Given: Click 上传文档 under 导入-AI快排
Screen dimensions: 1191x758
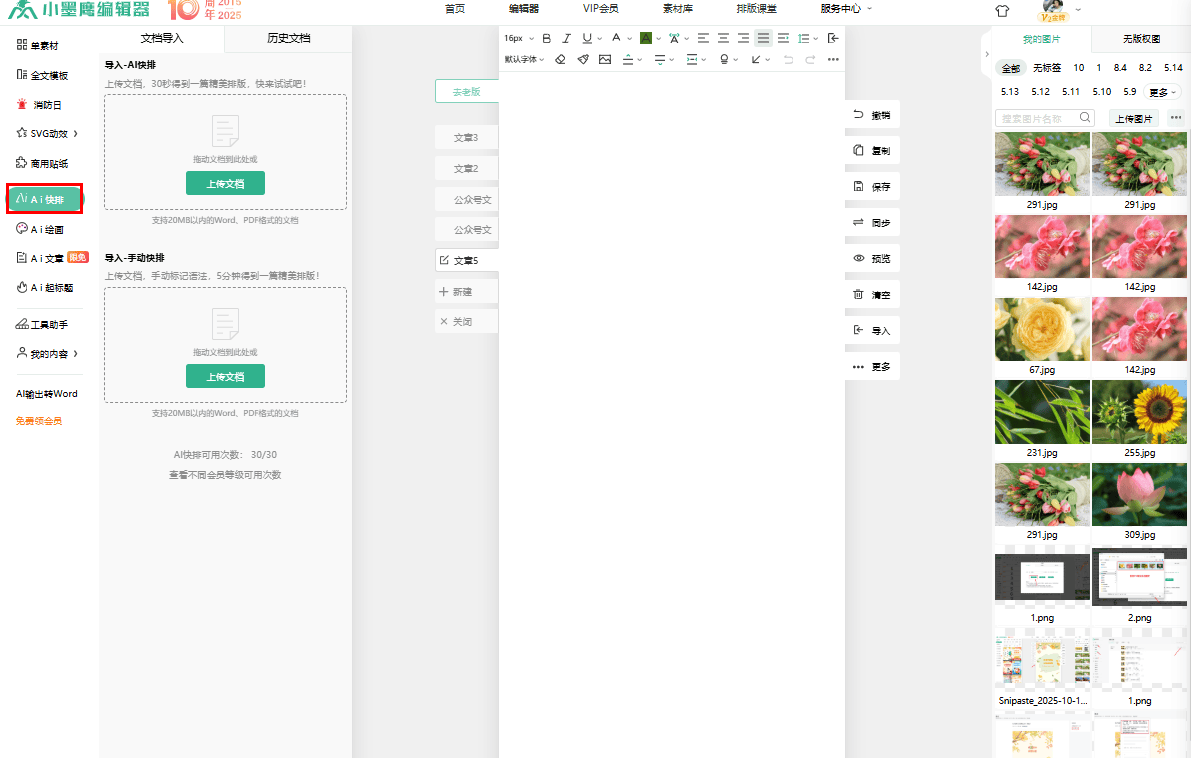Looking at the screenshot, I should (x=226, y=183).
